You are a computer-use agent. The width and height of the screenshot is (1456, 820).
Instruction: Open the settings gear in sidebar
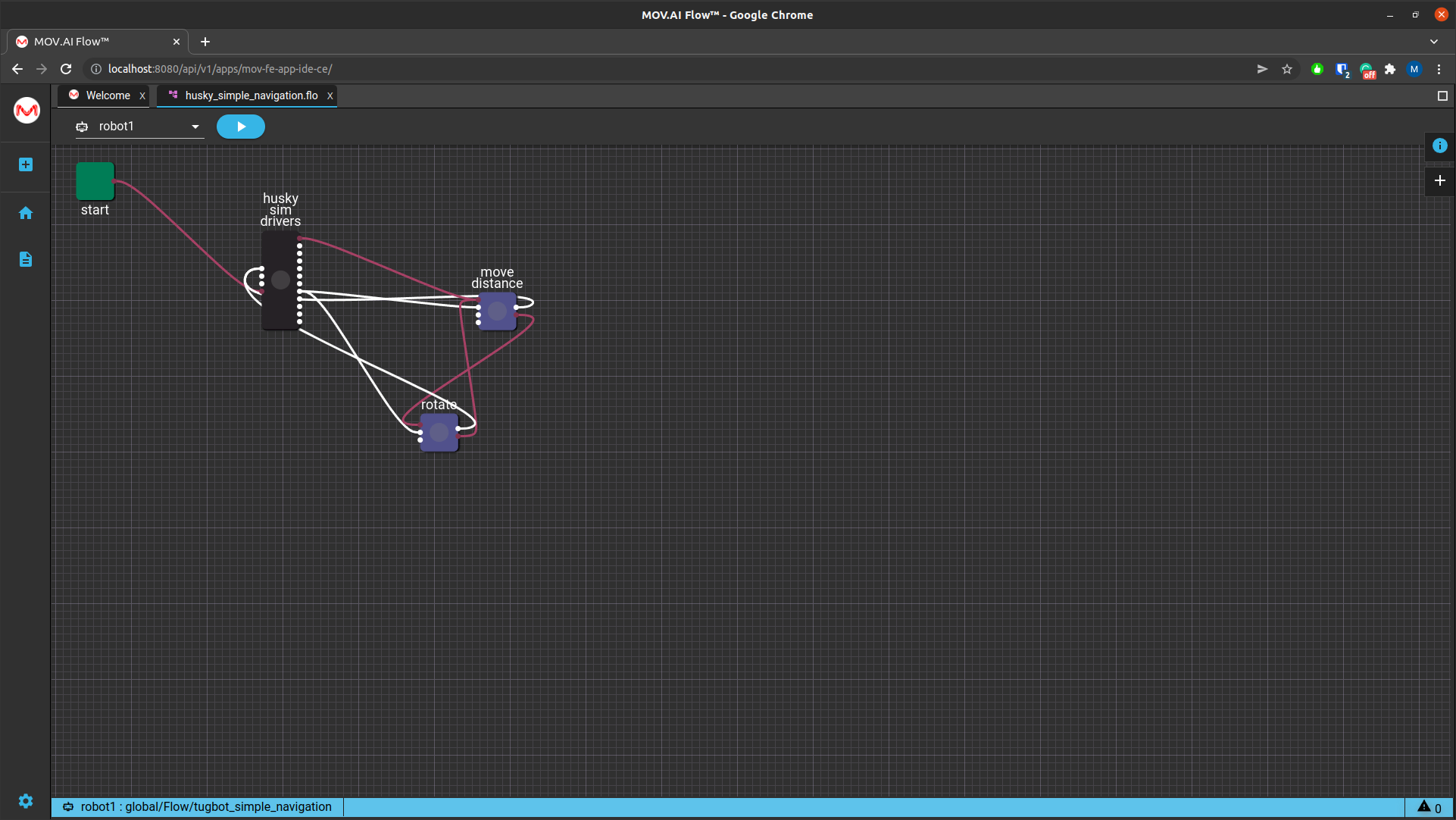(26, 801)
